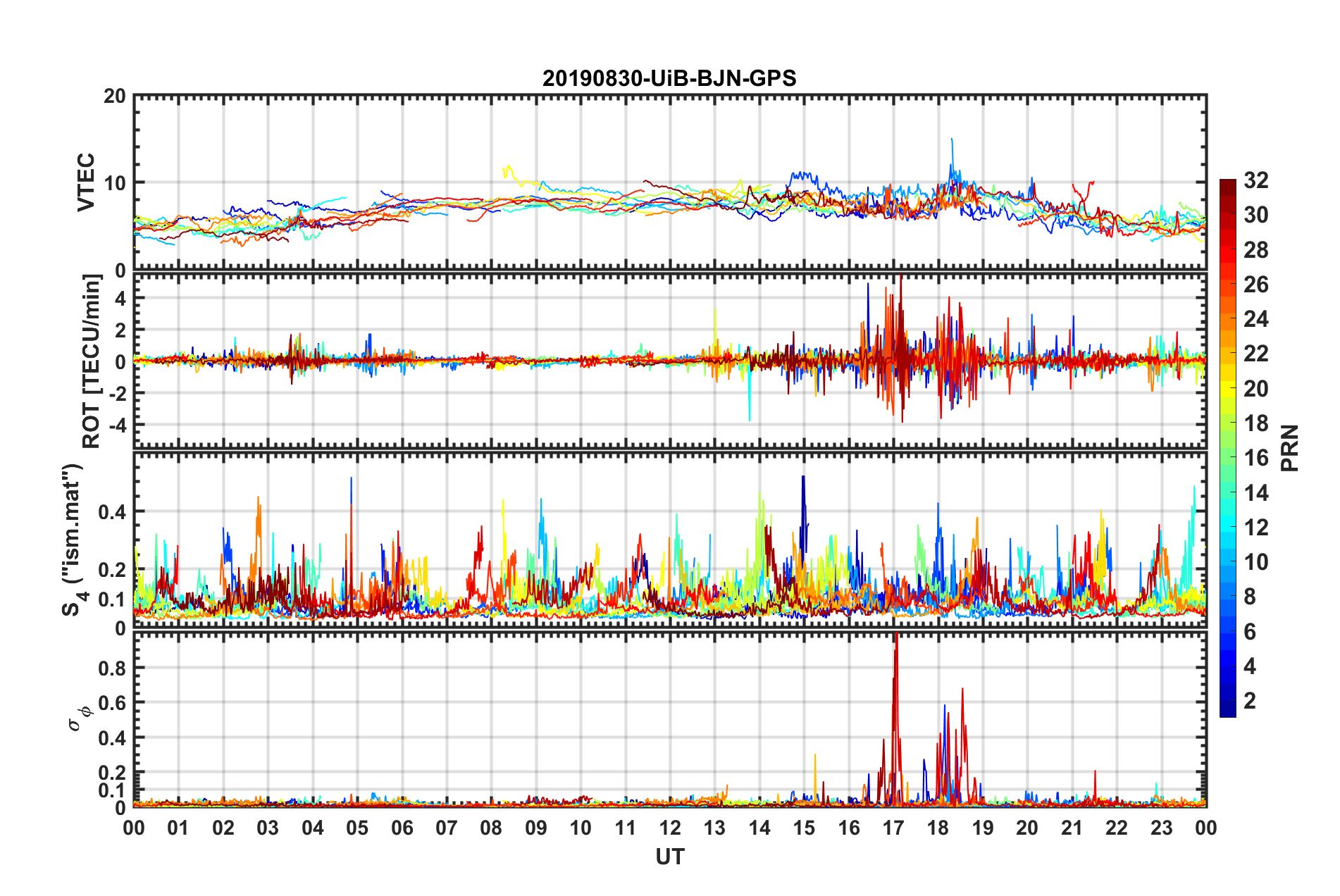Click the sigma phi axis label
Viewport: 1340px width, 896px height.
click(81, 718)
